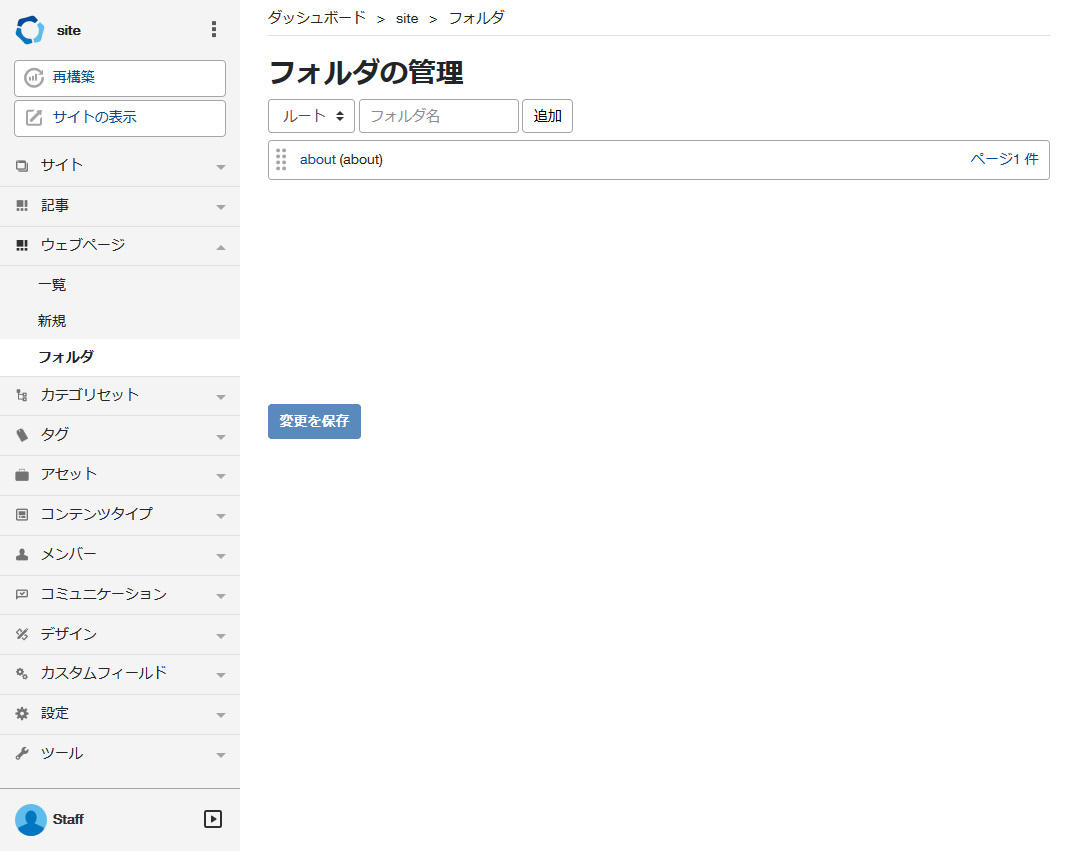The height and width of the screenshot is (851, 1078).
Task: Expand the カテゴリセット menu arrow
Action: coord(221,397)
